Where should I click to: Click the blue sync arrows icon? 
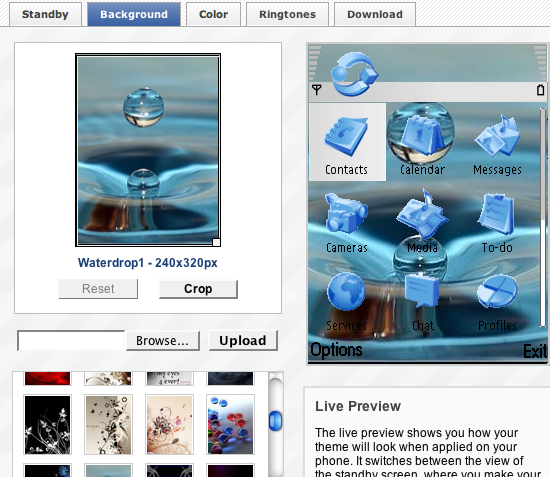(x=354, y=74)
